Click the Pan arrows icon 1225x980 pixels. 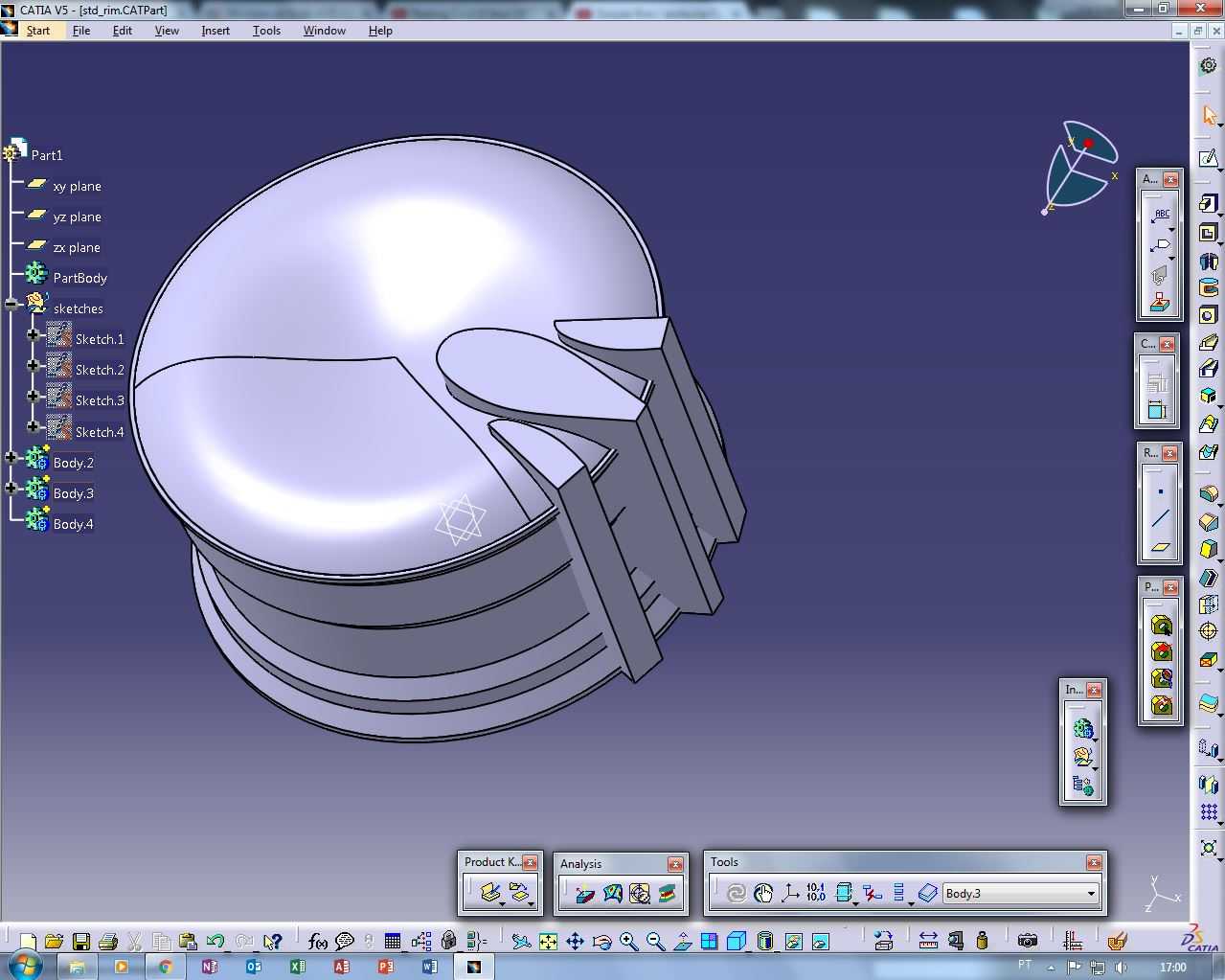(x=575, y=941)
